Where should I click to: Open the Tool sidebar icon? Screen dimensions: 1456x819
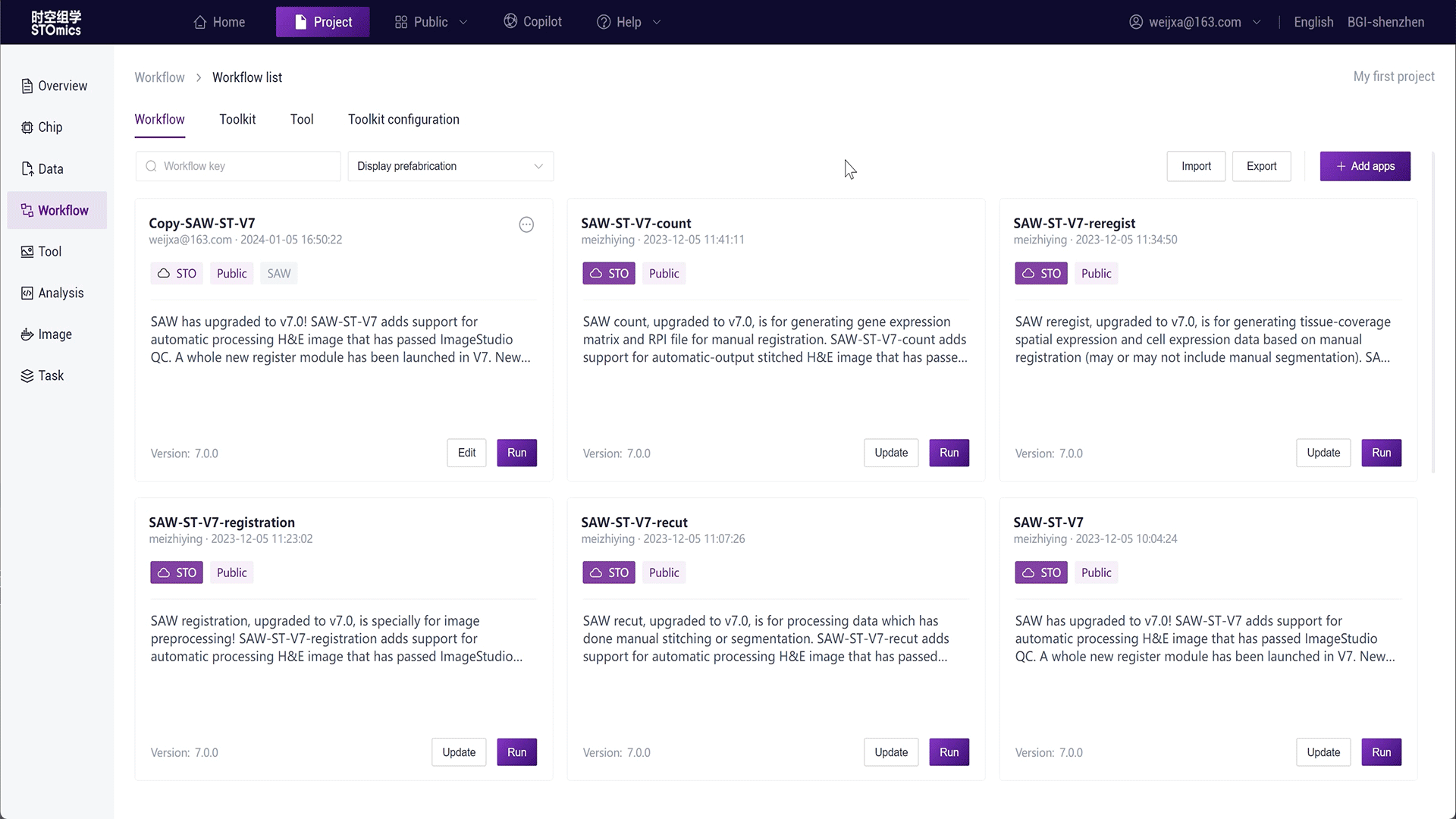tap(27, 252)
